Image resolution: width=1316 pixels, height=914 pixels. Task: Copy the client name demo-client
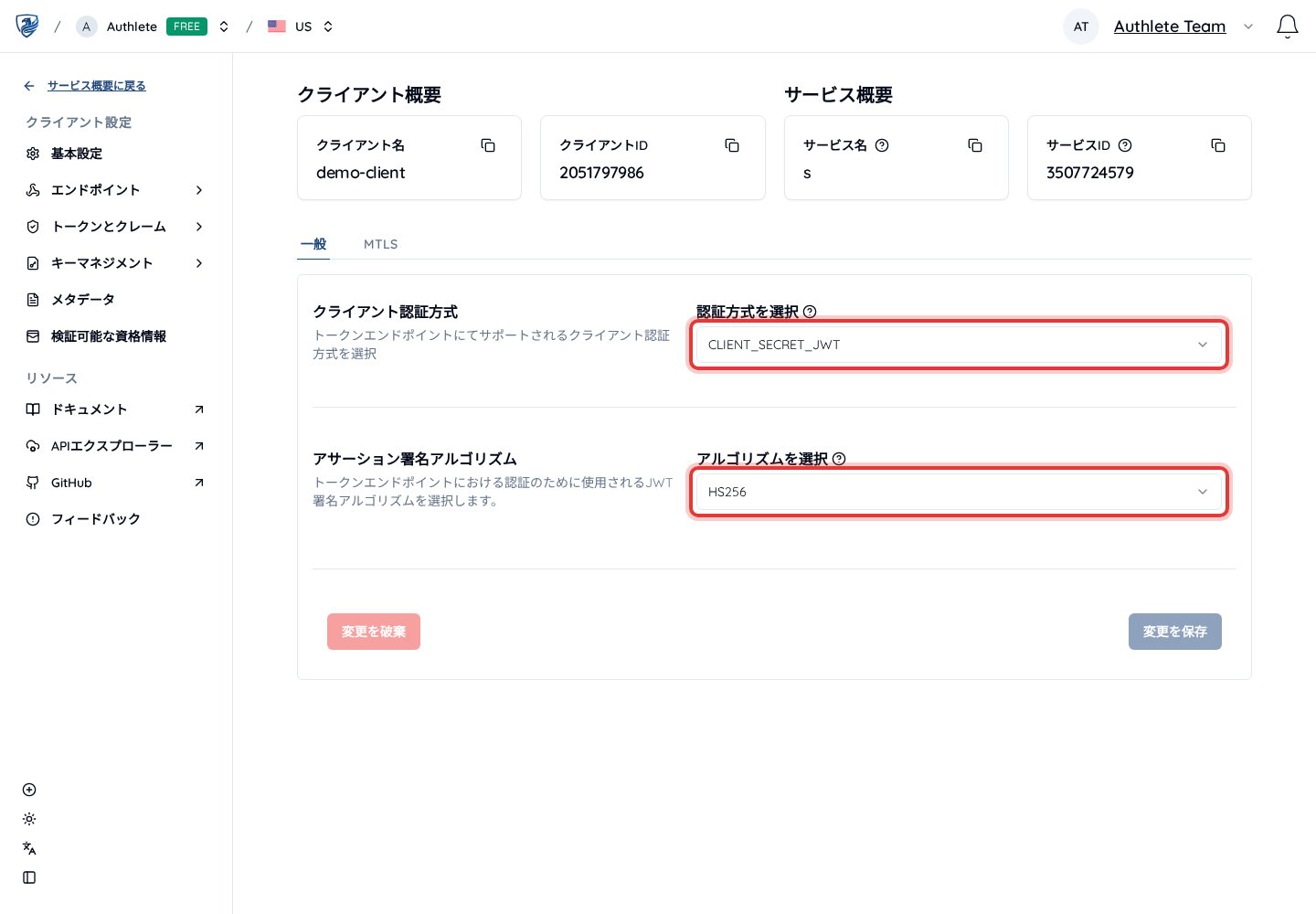click(x=488, y=145)
